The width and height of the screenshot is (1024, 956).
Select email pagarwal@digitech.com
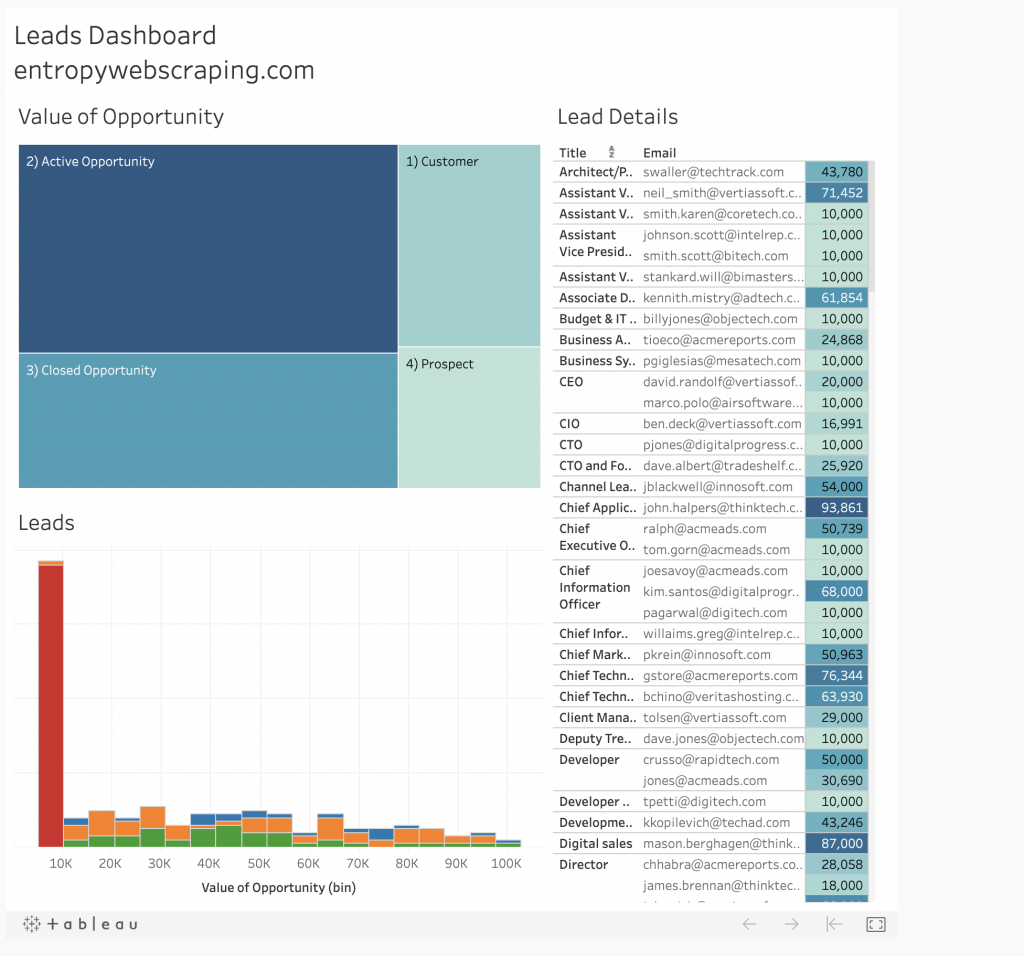715,613
